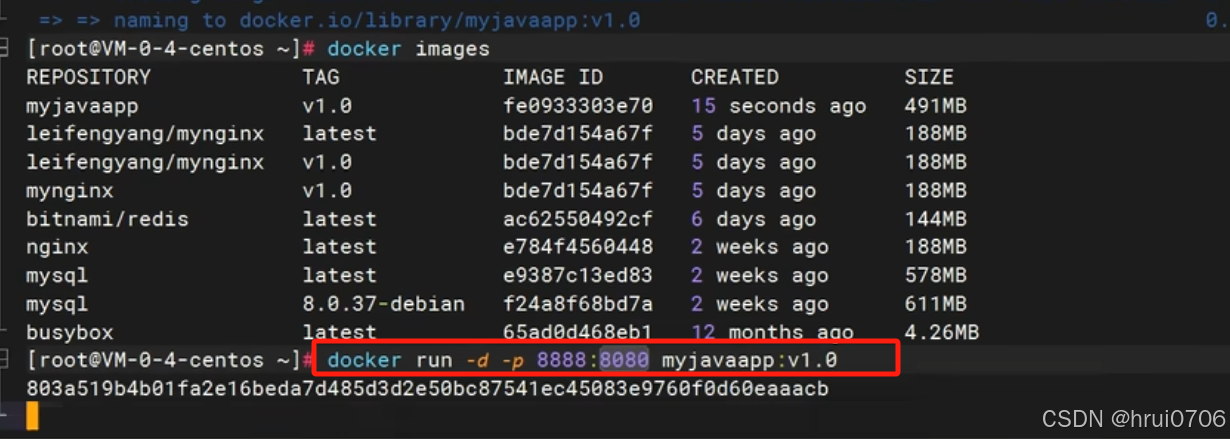Click highlighted container port 8080

tap(624, 360)
